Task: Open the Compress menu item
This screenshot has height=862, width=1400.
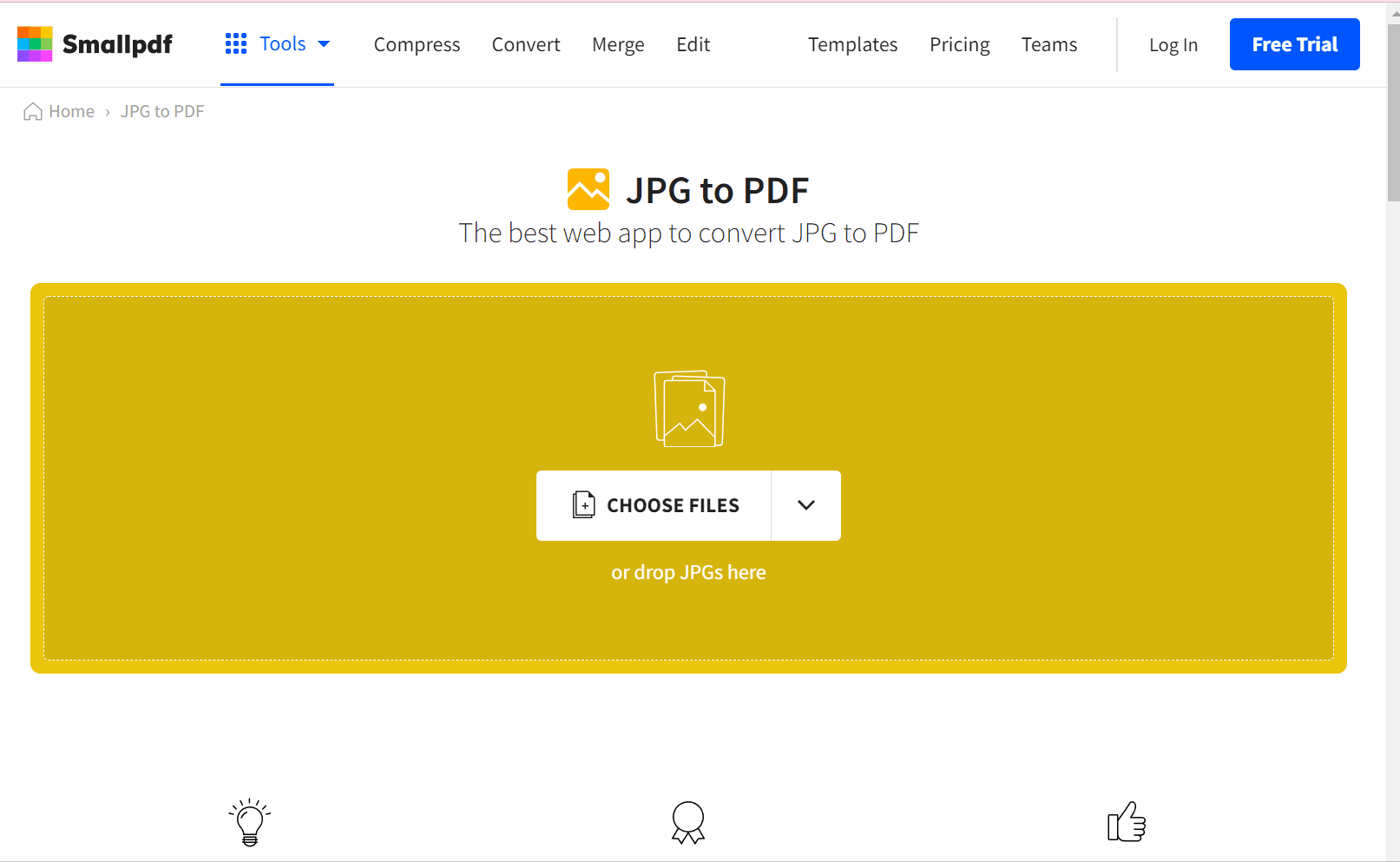Action: pyautogui.click(x=417, y=44)
